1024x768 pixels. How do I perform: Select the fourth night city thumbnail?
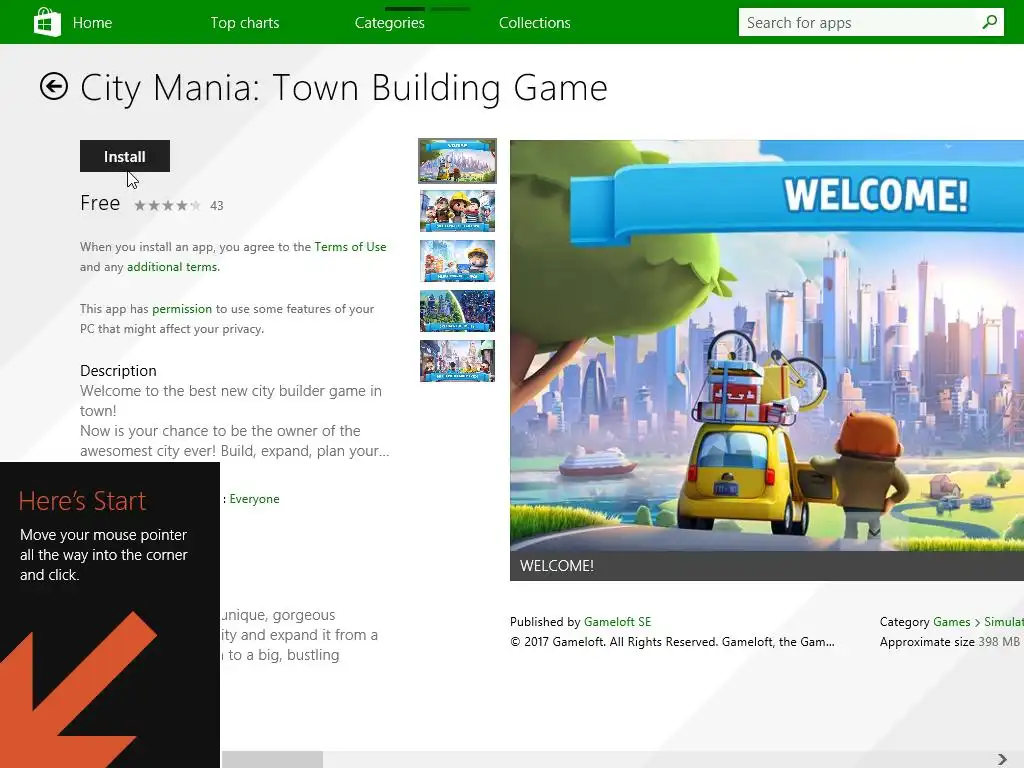457,311
